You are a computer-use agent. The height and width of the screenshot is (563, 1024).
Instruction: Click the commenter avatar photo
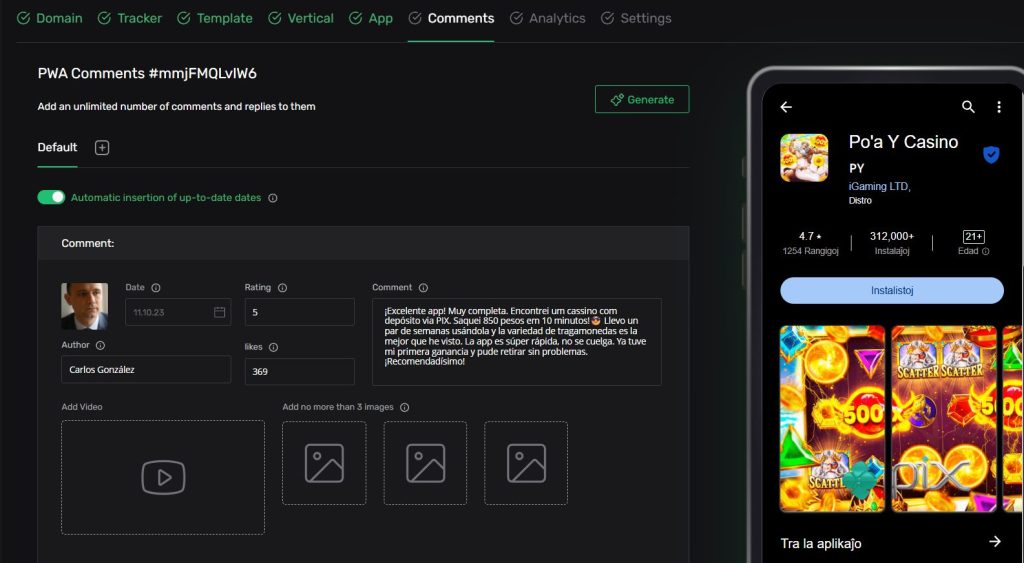(85, 306)
